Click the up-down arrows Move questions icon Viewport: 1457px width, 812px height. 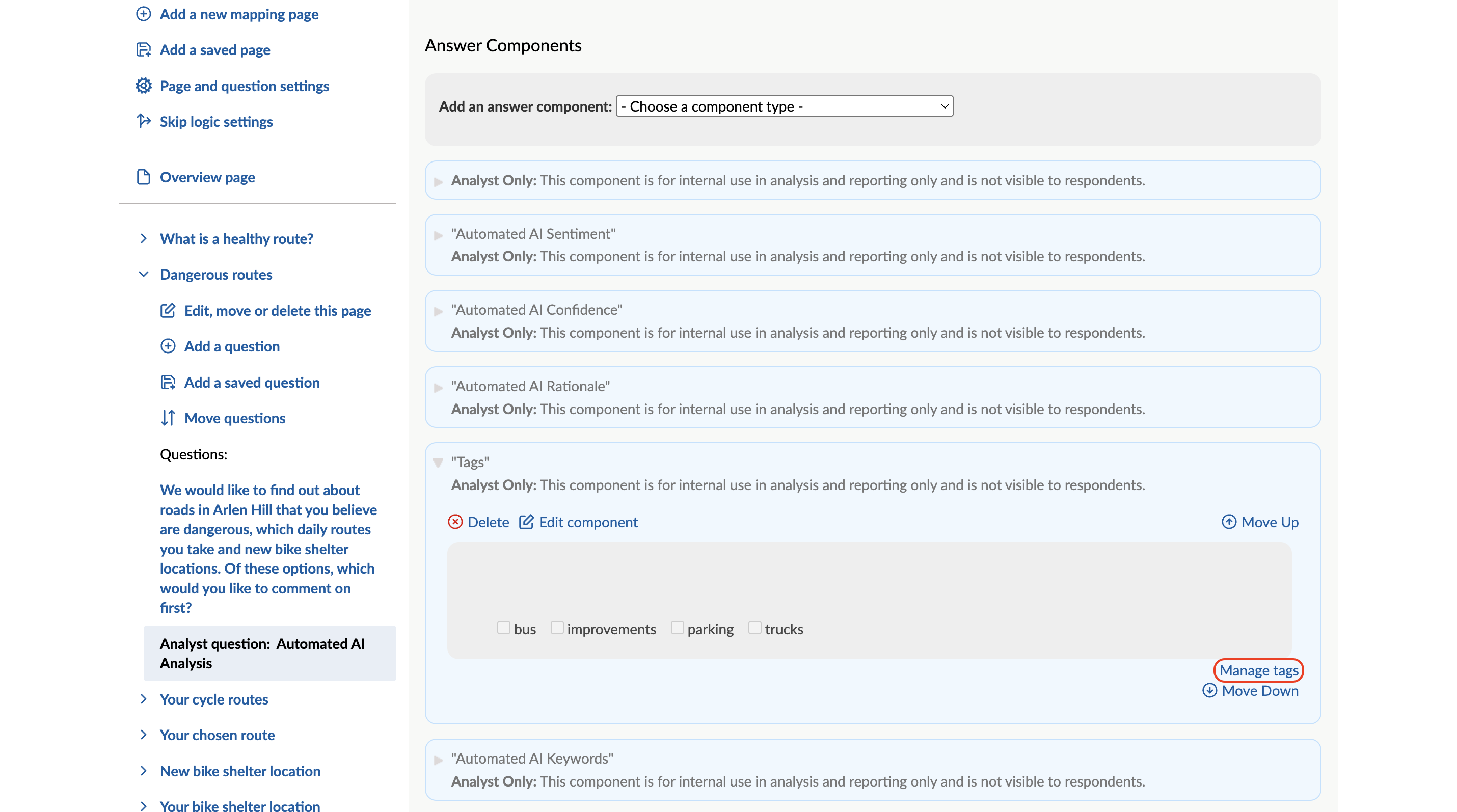(168, 418)
